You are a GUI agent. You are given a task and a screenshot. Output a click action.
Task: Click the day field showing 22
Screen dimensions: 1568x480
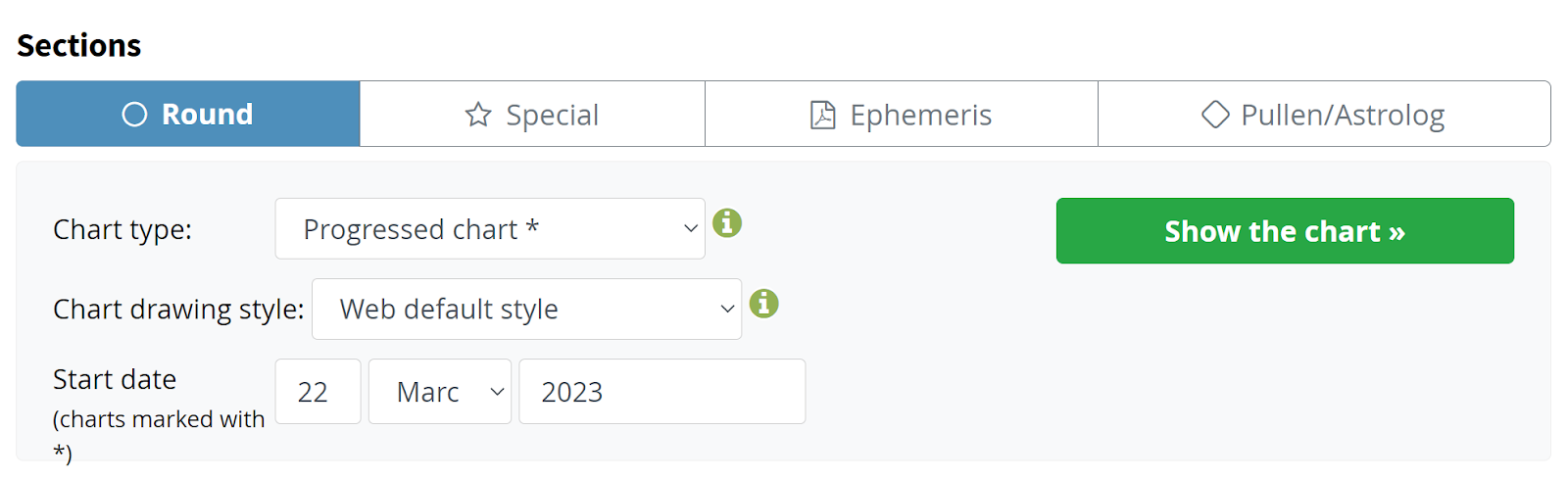[x=318, y=392]
